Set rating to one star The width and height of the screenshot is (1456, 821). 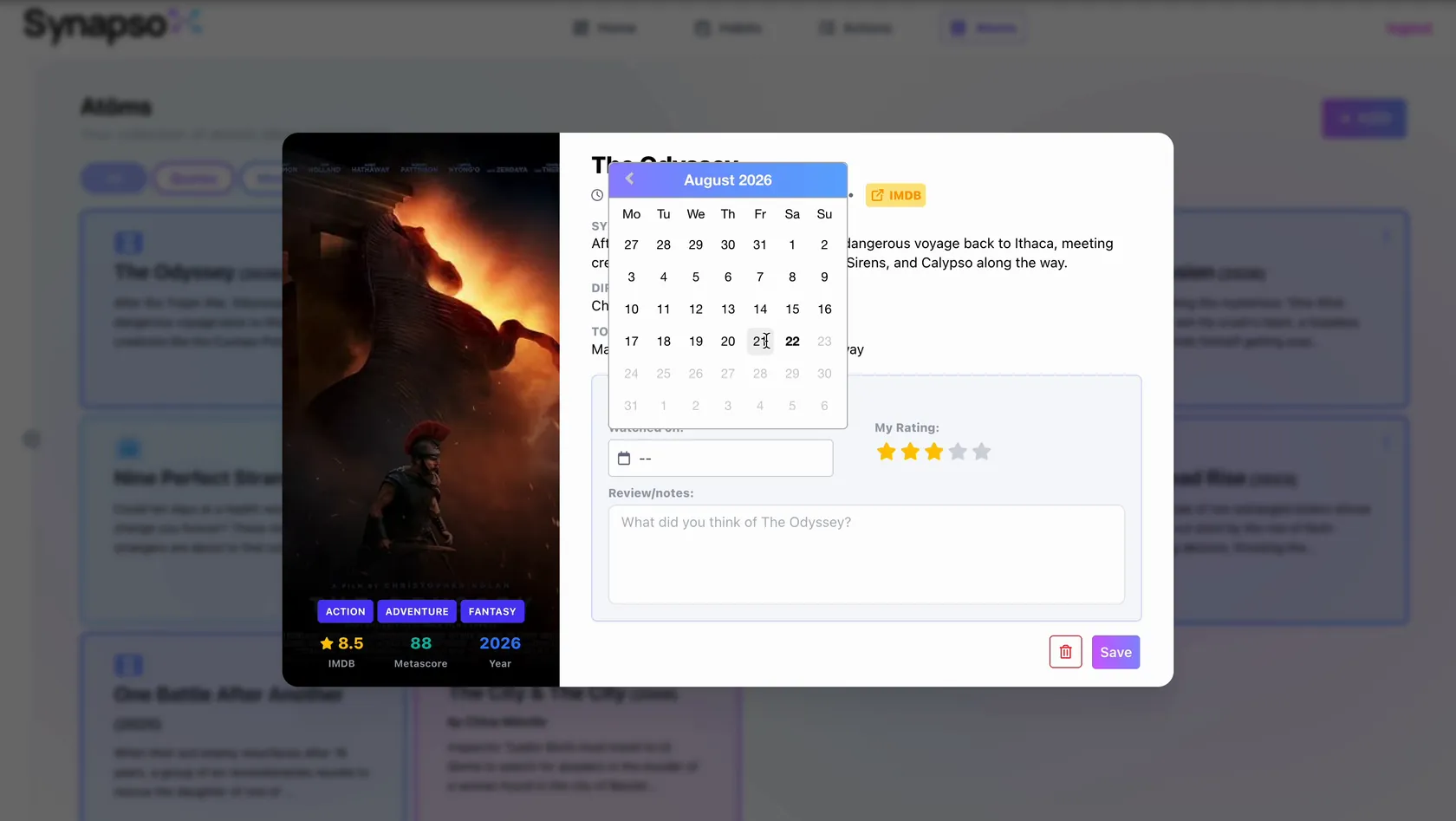[887, 452]
